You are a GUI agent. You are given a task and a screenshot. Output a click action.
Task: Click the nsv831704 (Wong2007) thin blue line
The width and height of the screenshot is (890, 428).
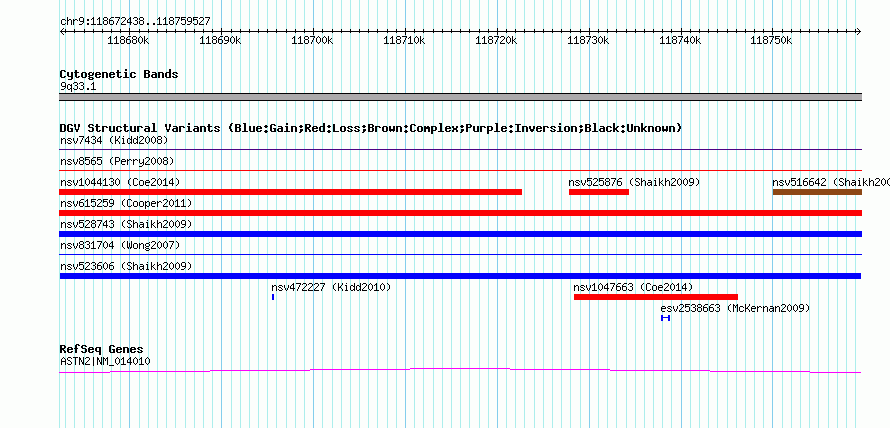460,254
